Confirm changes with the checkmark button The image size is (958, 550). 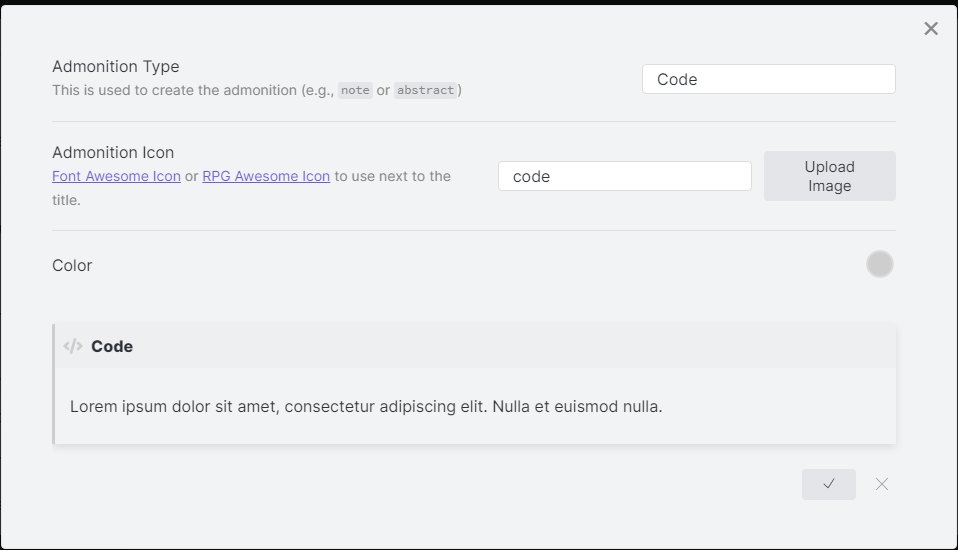tap(828, 484)
